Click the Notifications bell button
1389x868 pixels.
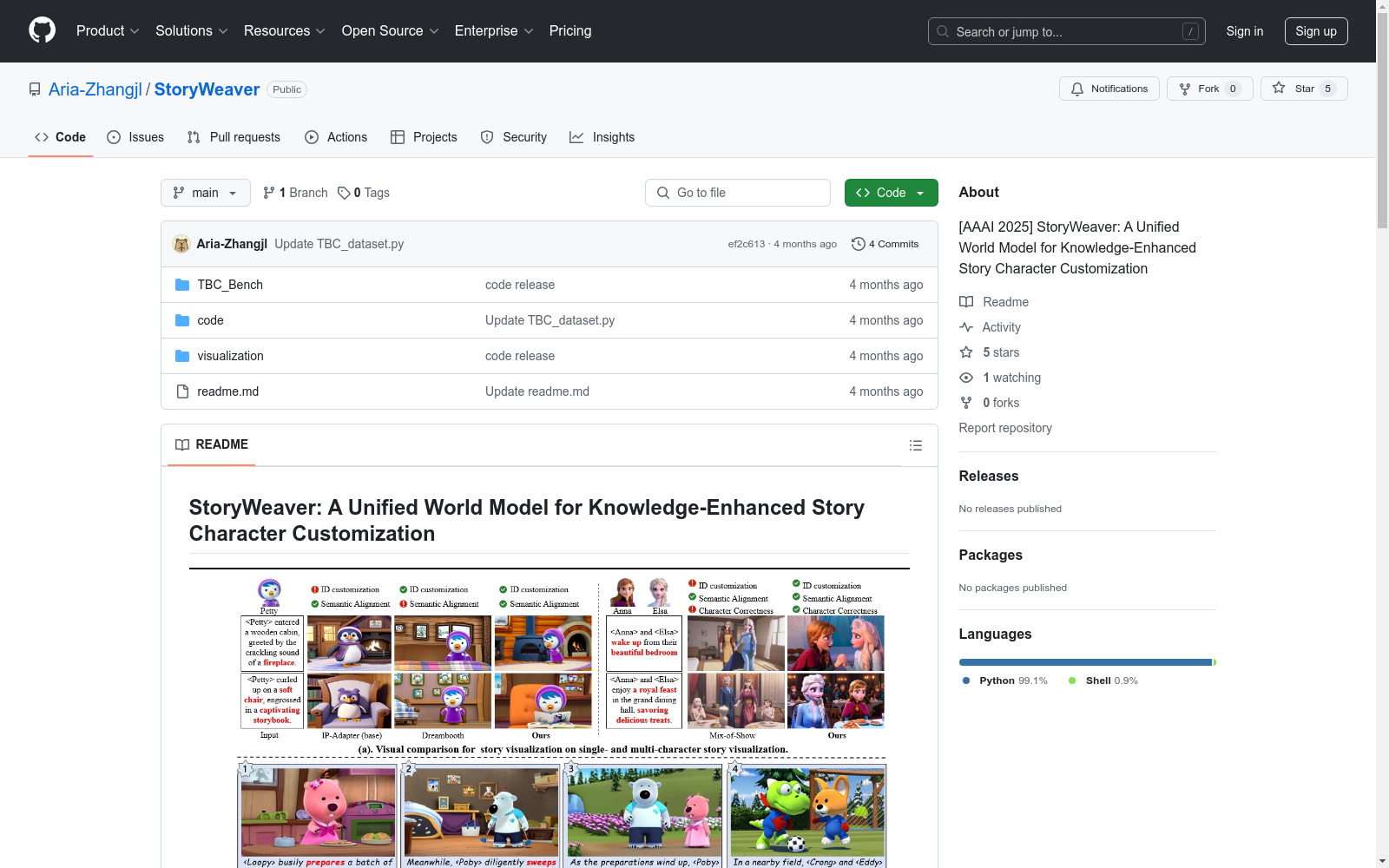point(1109,89)
